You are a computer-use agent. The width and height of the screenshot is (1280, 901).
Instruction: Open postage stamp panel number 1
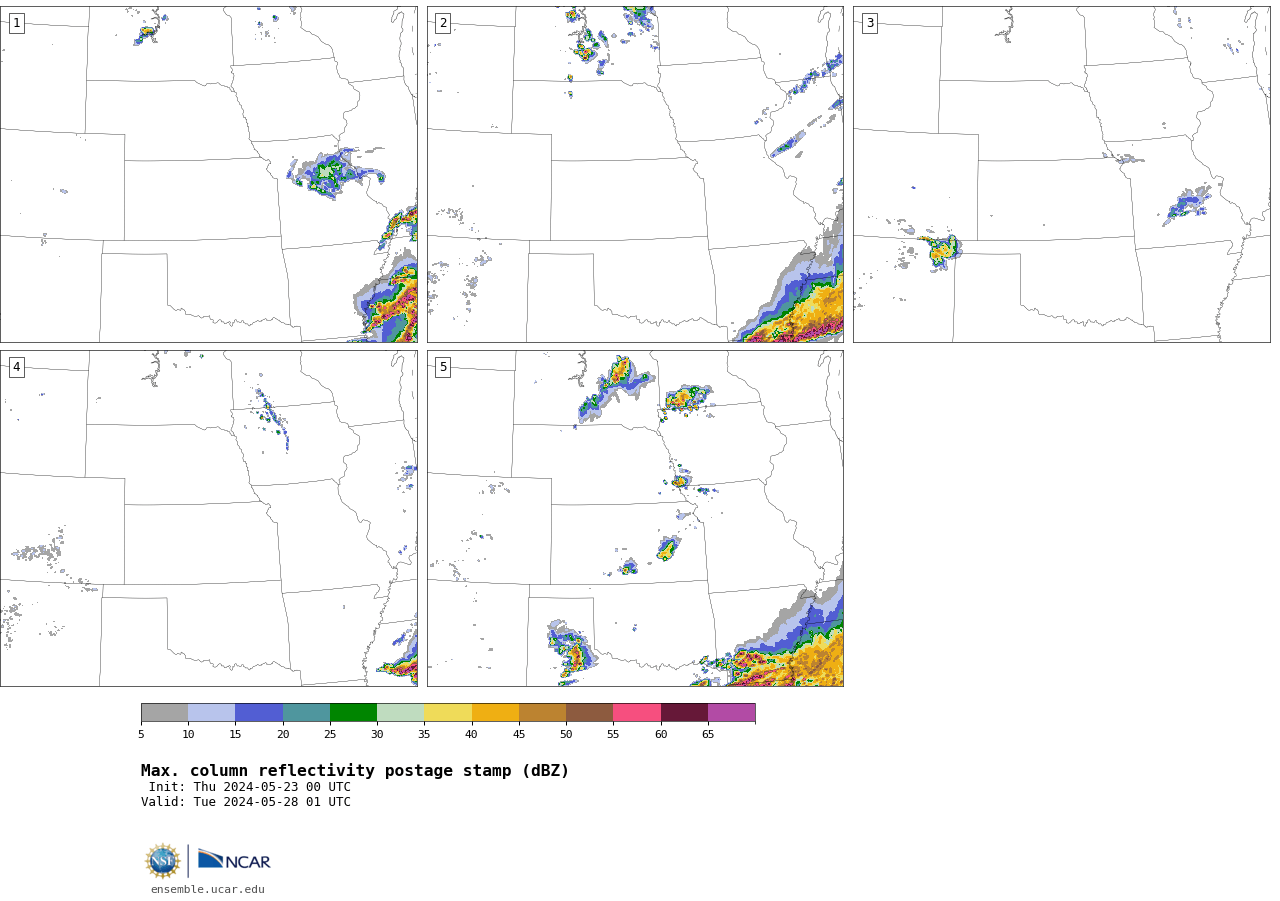point(209,174)
